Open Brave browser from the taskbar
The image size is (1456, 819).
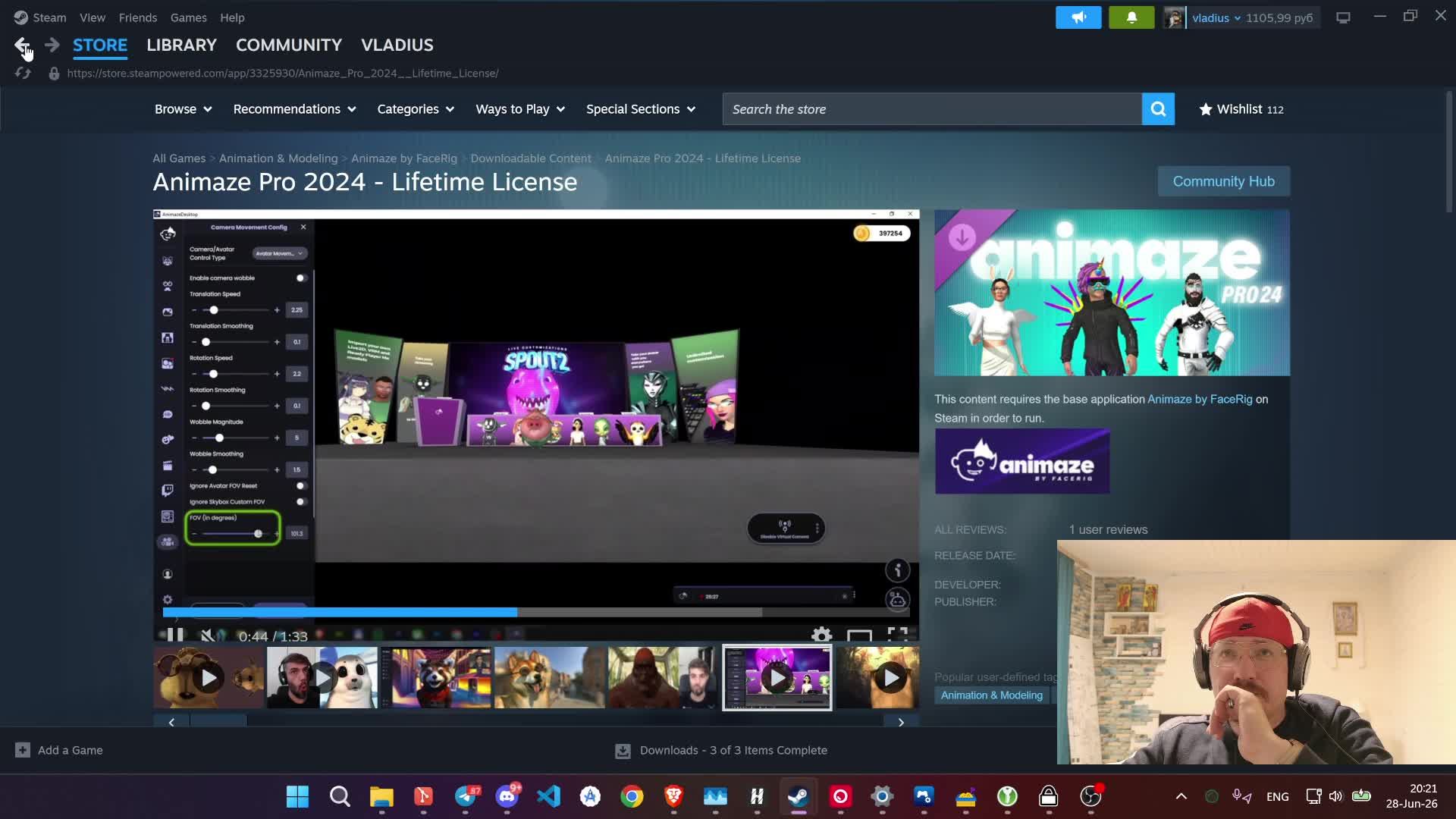(673, 796)
